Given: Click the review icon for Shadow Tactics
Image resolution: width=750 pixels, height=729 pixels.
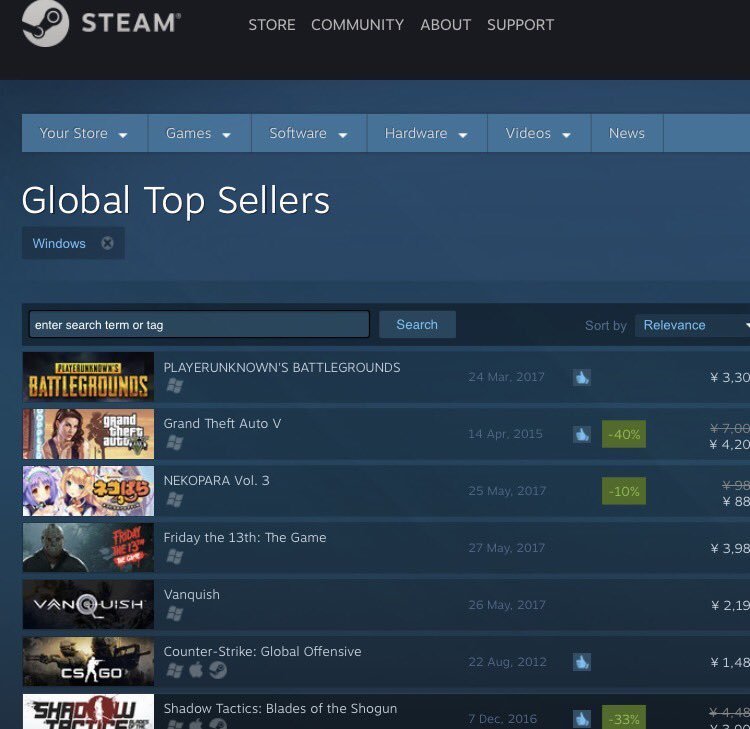Looking at the screenshot, I should pos(582,718).
